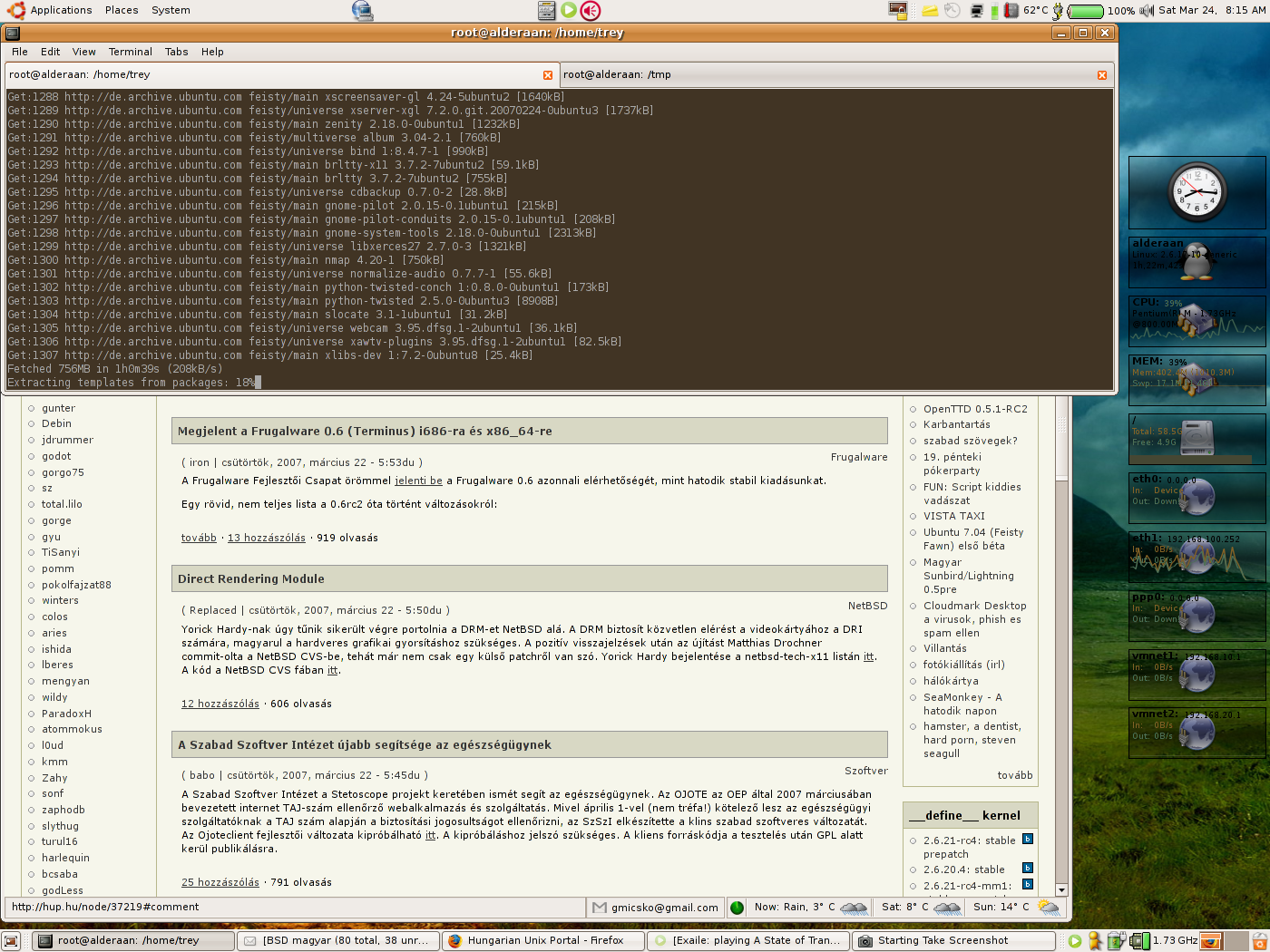Screen dimensions: 1270x952
Task: Click the green play tray icon in bottom panel
Action: tap(1075, 941)
